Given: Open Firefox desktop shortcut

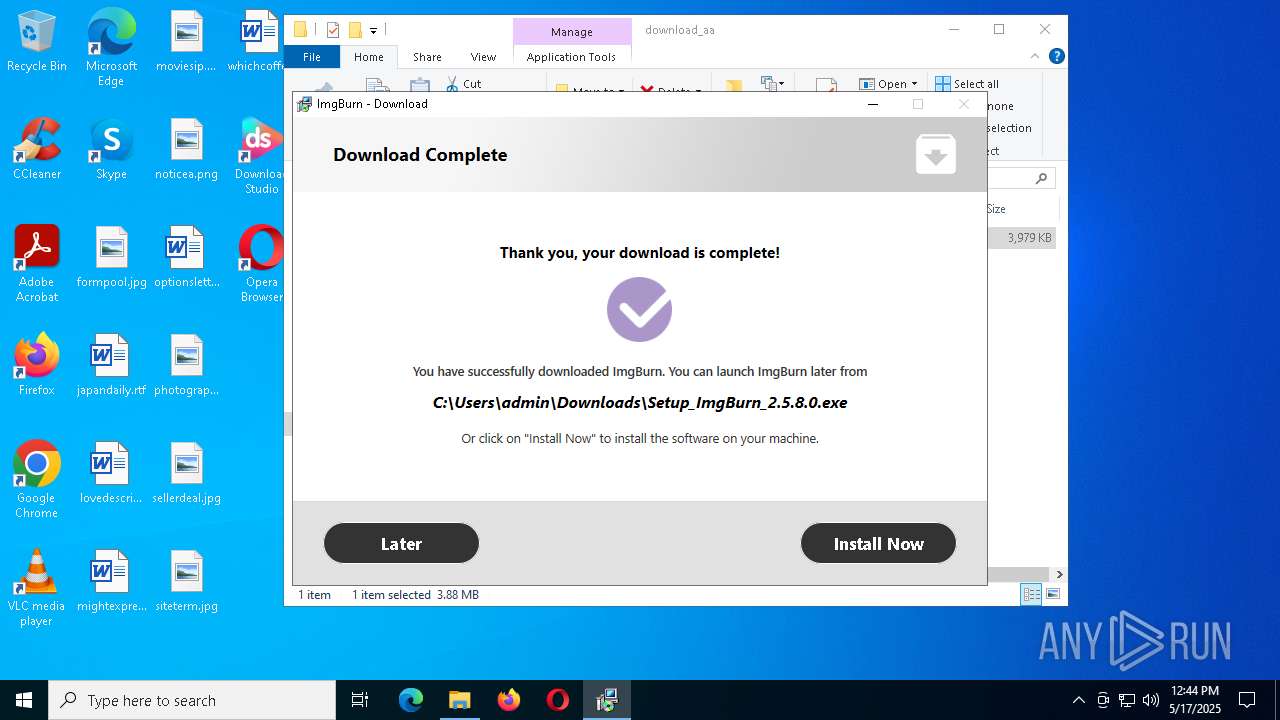Looking at the screenshot, I should click(37, 366).
